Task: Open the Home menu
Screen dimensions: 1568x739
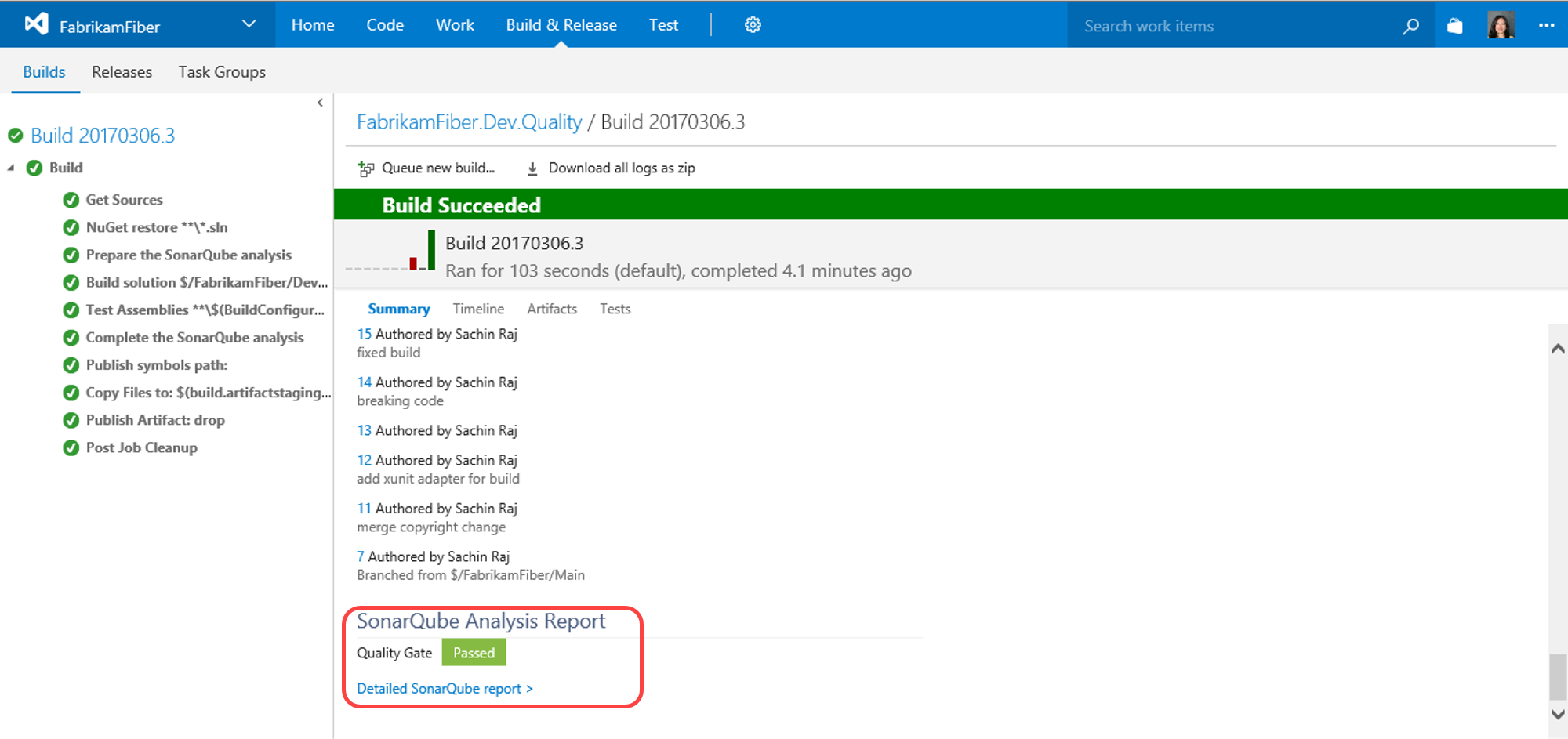Action: 313,25
